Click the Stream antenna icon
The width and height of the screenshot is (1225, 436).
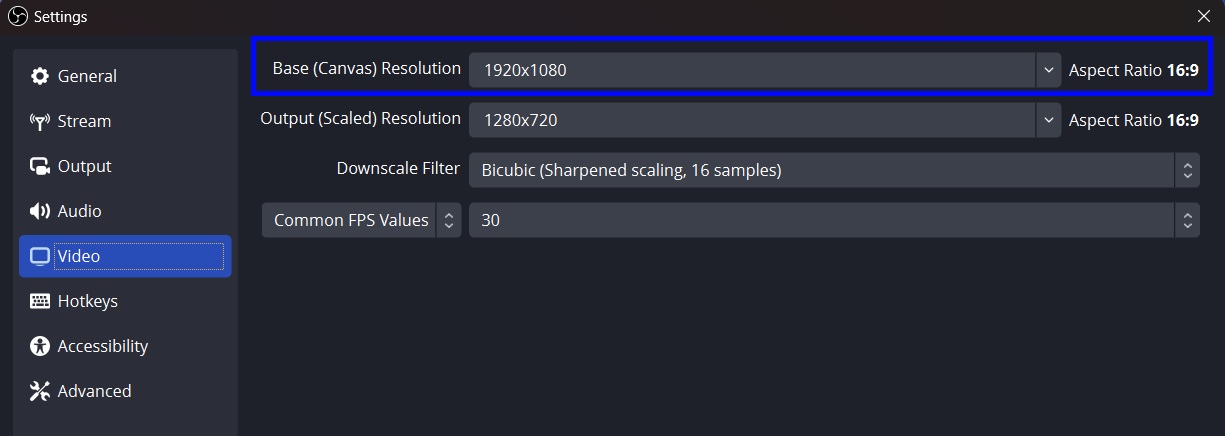(40, 122)
